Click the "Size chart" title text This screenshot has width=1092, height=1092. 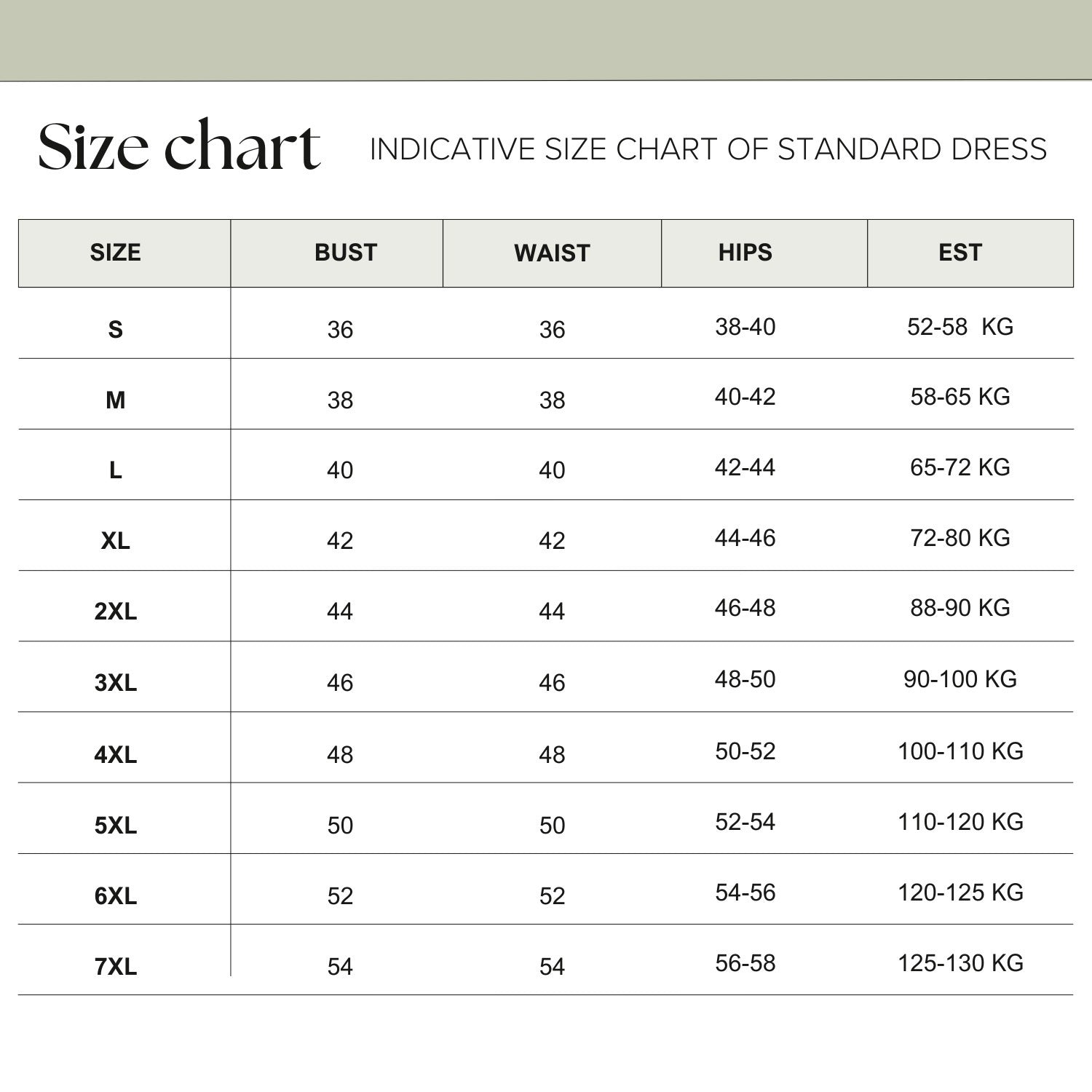click(179, 146)
